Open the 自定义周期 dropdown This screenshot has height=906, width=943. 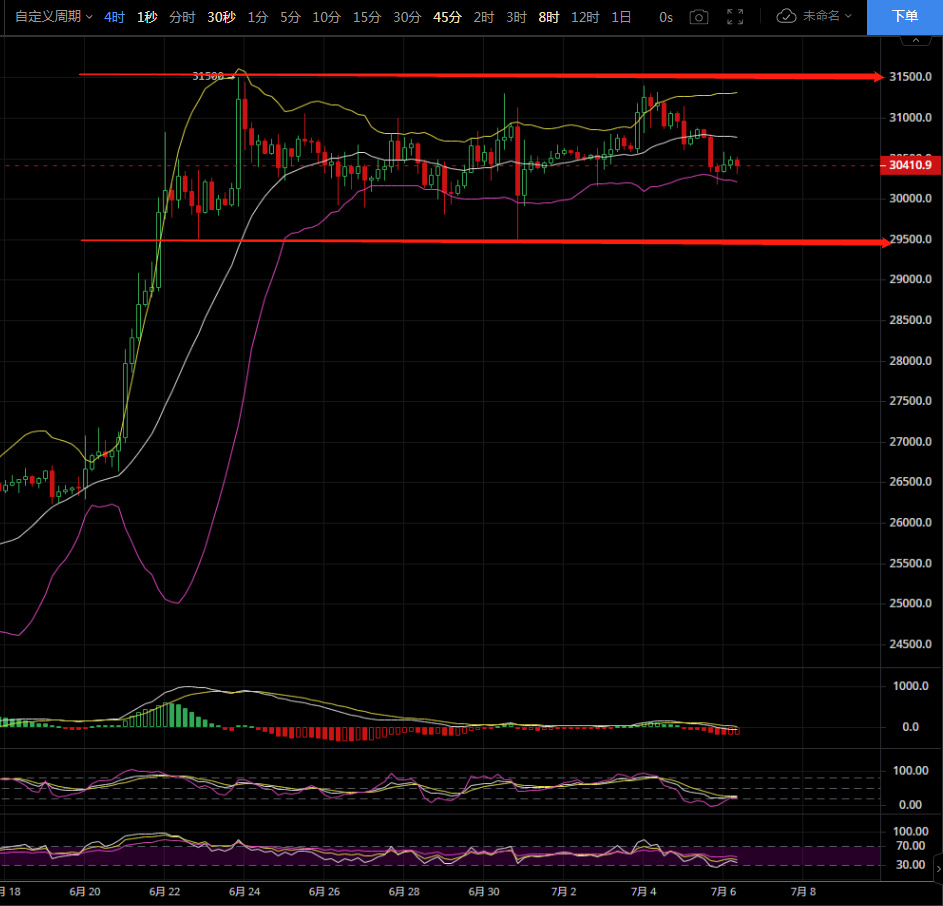(54, 17)
